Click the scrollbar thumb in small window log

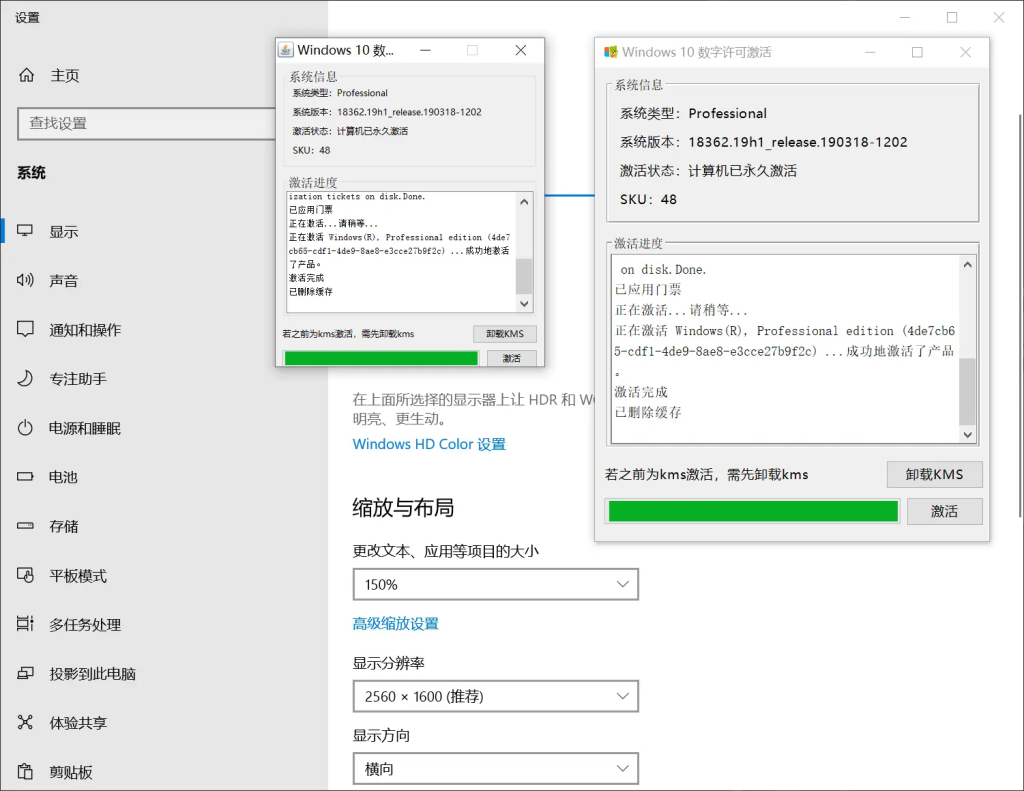pyautogui.click(x=524, y=276)
